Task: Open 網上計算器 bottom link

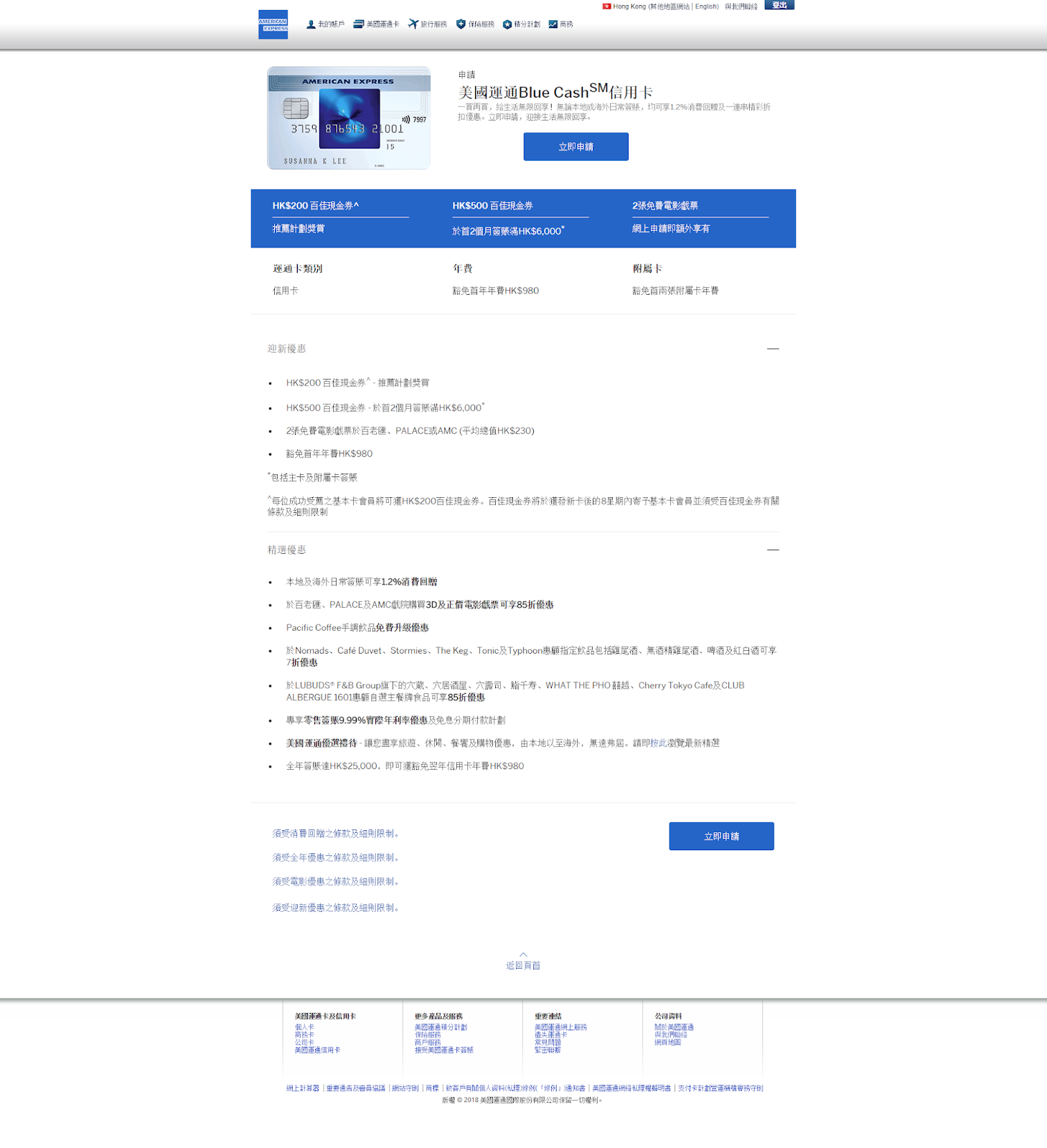Action: click(x=303, y=1088)
